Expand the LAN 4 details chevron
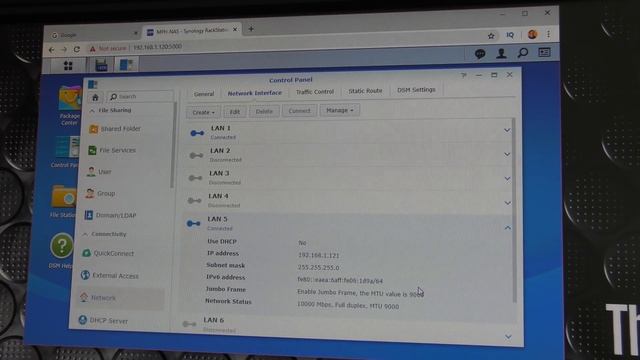This screenshot has width=640, height=360. click(507, 203)
